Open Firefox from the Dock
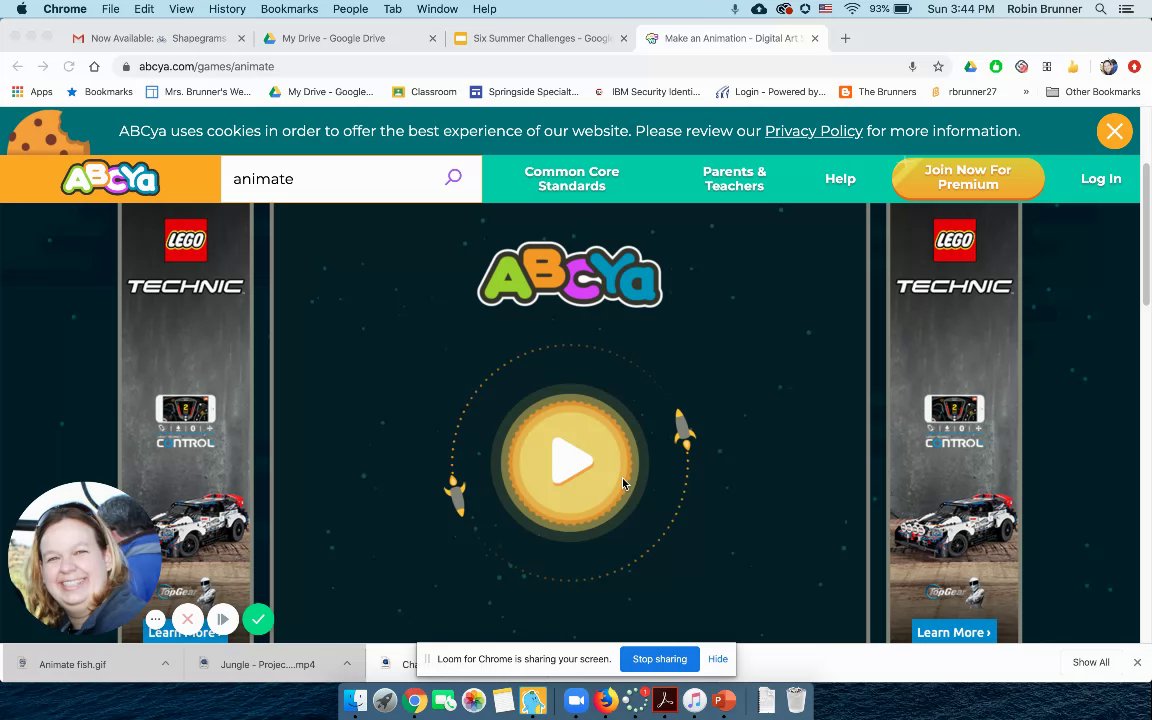Viewport: 1152px width, 720px height. click(x=605, y=700)
